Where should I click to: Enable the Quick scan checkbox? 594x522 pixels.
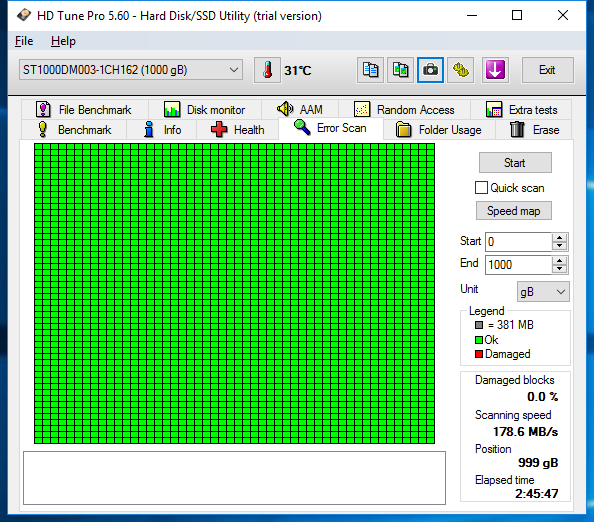tap(481, 188)
